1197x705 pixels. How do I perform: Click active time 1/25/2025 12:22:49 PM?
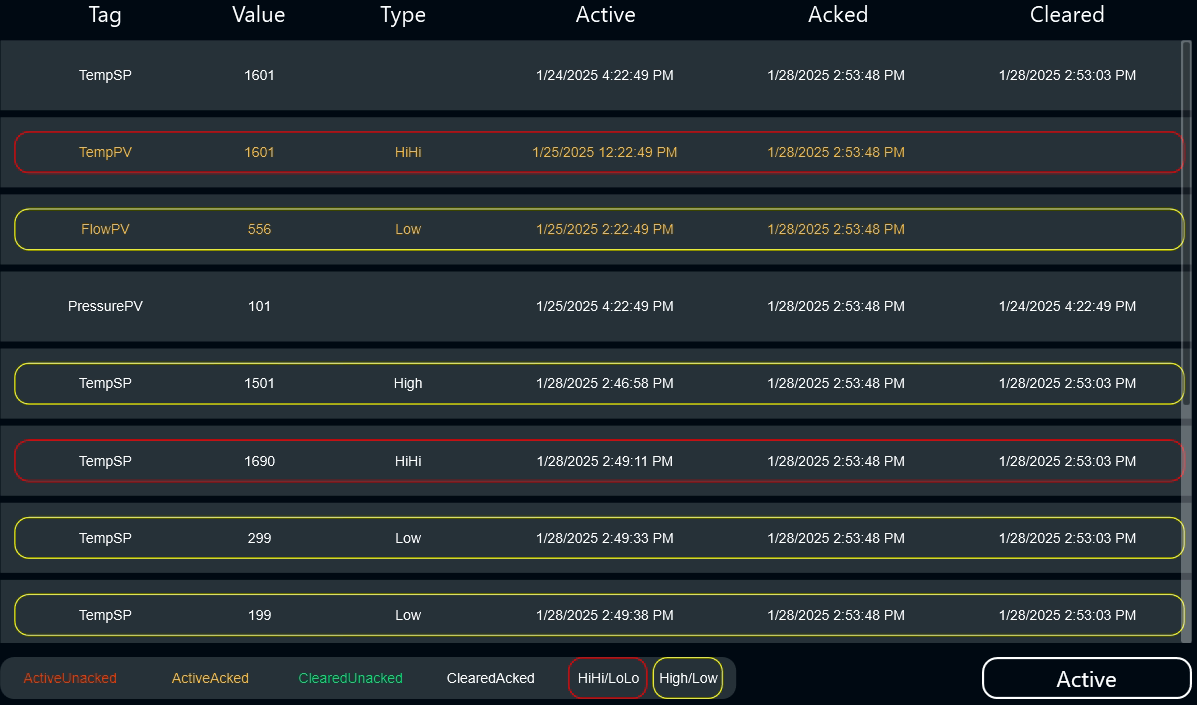[x=605, y=153]
